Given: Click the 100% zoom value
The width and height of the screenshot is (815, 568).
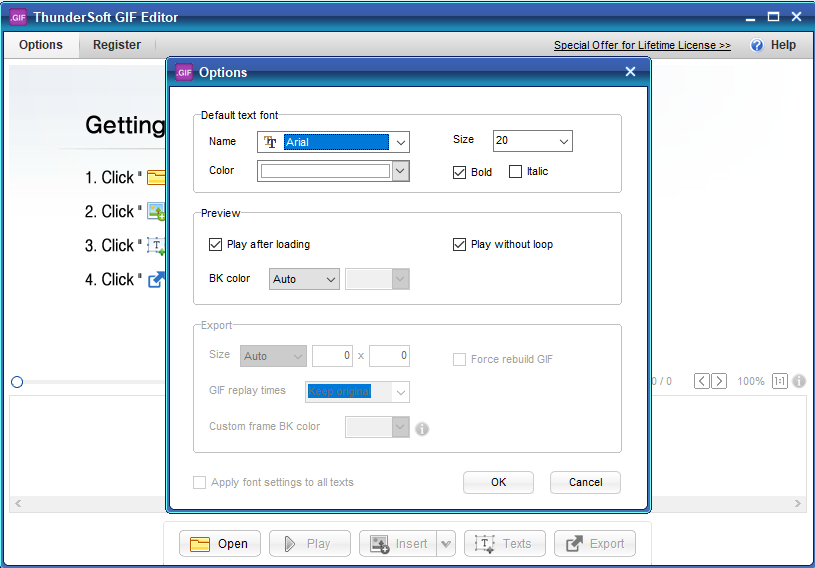Looking at the screenshot, I should (751, 381).
